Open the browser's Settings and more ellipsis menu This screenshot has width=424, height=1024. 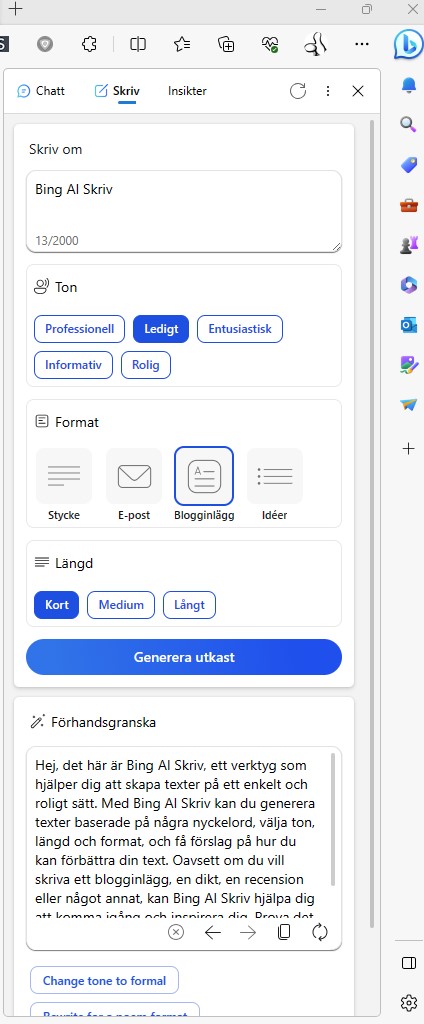[x=361, y=44]
